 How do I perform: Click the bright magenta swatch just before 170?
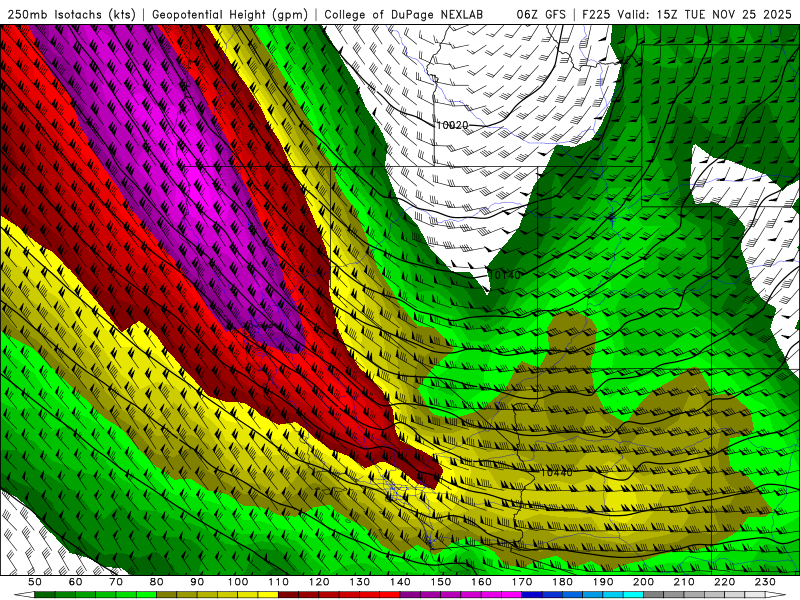point(511,594)
